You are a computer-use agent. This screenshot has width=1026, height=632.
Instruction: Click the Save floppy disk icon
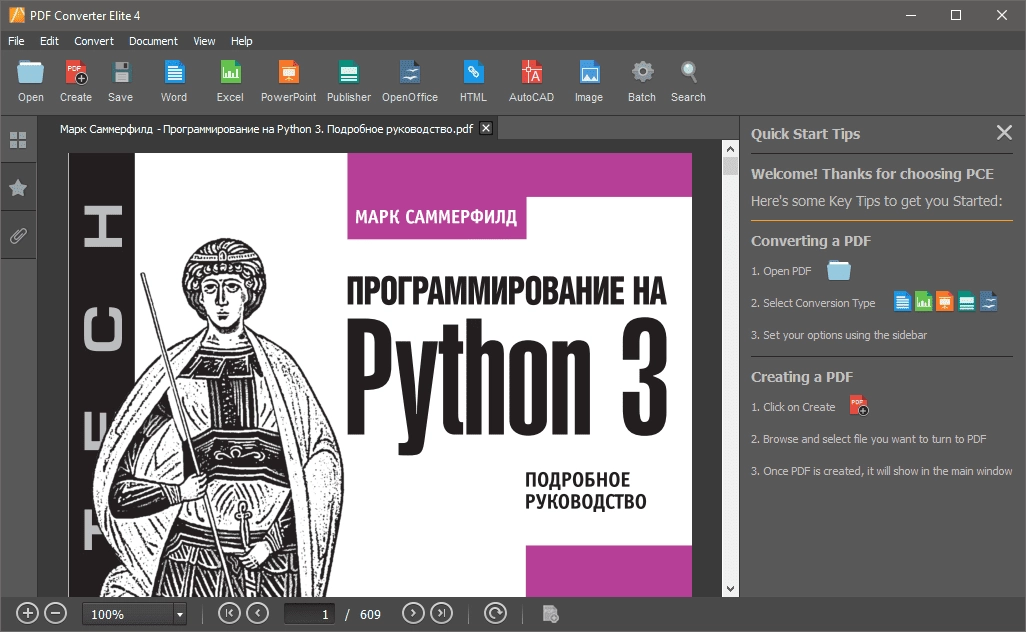click(x=121, y=72)
